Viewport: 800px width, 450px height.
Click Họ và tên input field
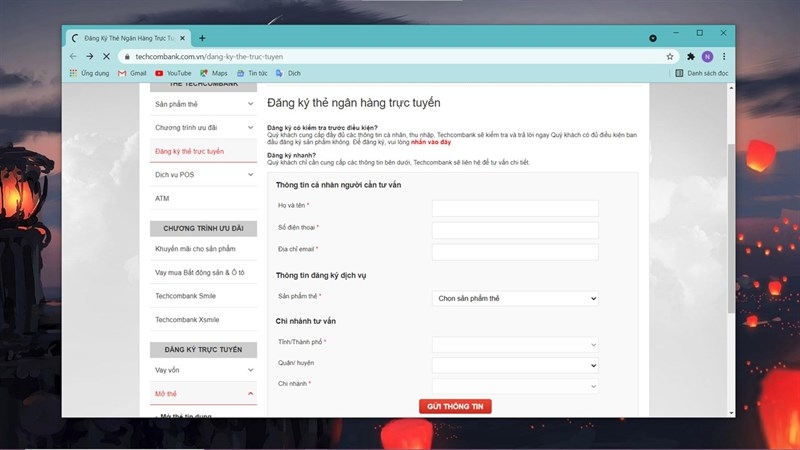tap(515, 208)
